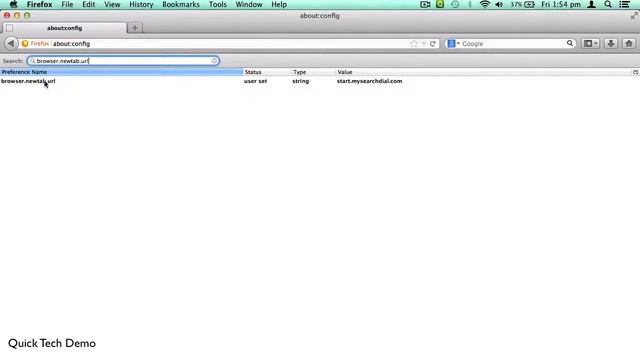The image size is (640, 360).
Task: Click the Back navigation arrow button
Action: point(11,43)
